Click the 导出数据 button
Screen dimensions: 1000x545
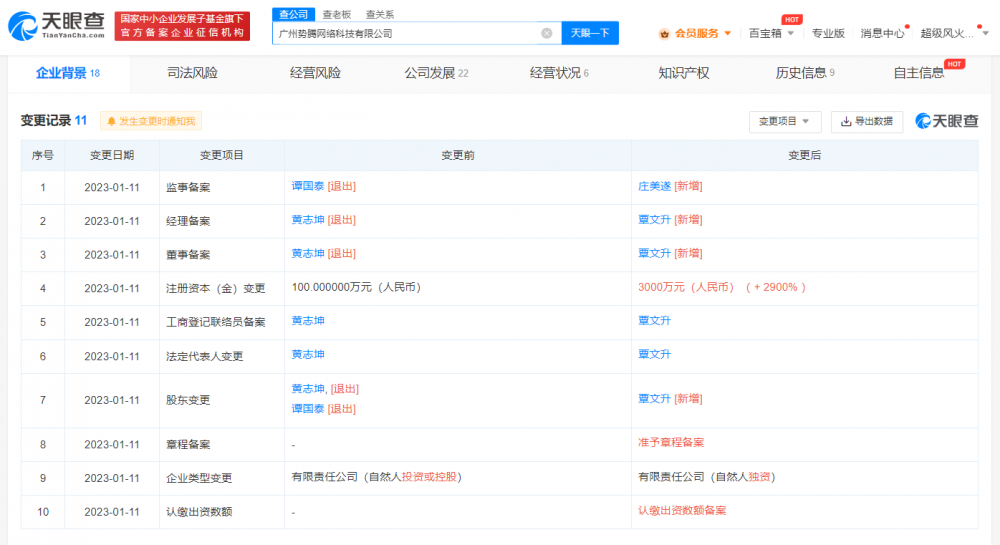click(x=867, y=121)
